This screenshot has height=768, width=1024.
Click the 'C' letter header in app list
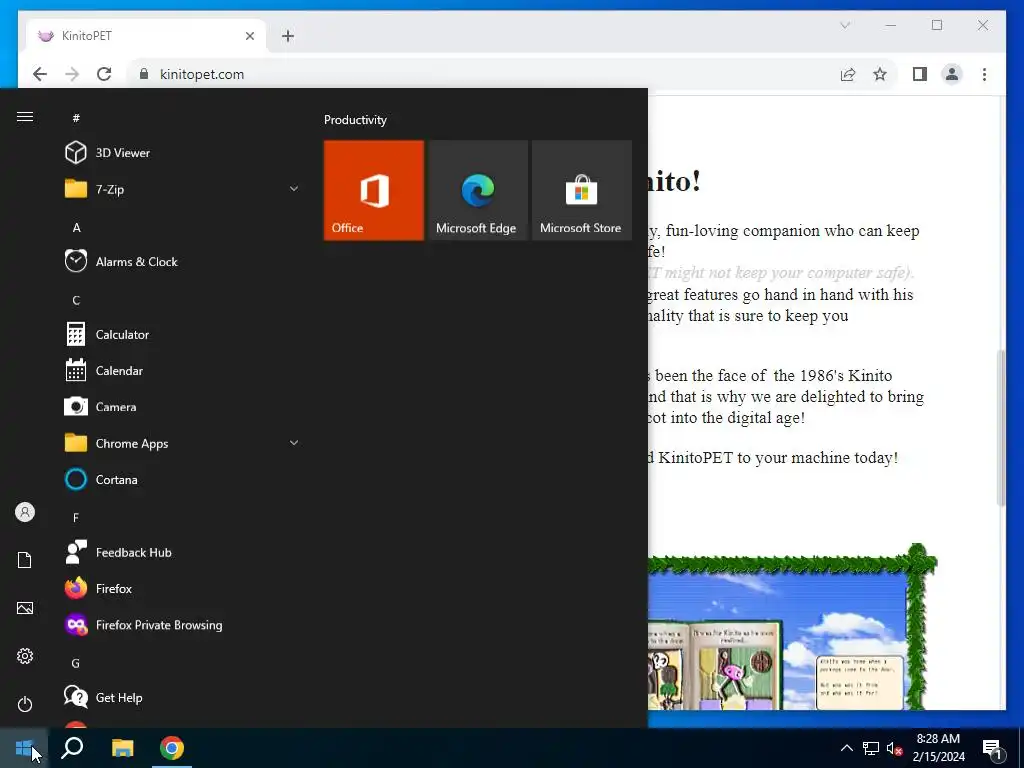click(76, 300)
